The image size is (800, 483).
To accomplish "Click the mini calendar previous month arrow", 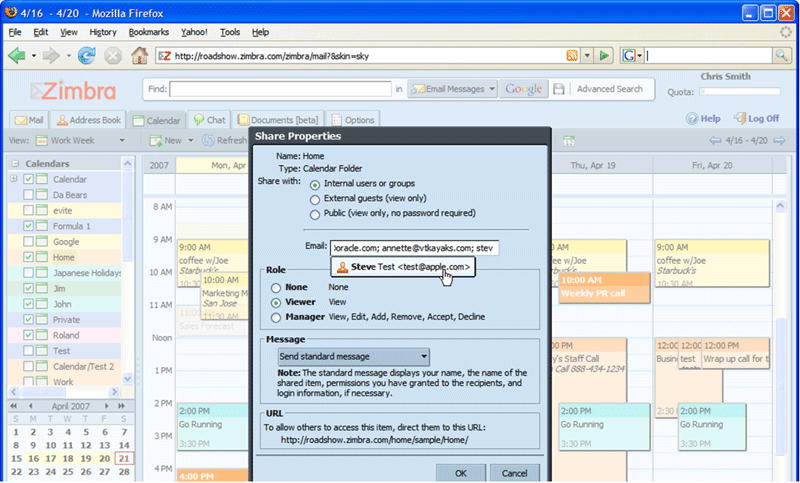I will coord(31,406).
